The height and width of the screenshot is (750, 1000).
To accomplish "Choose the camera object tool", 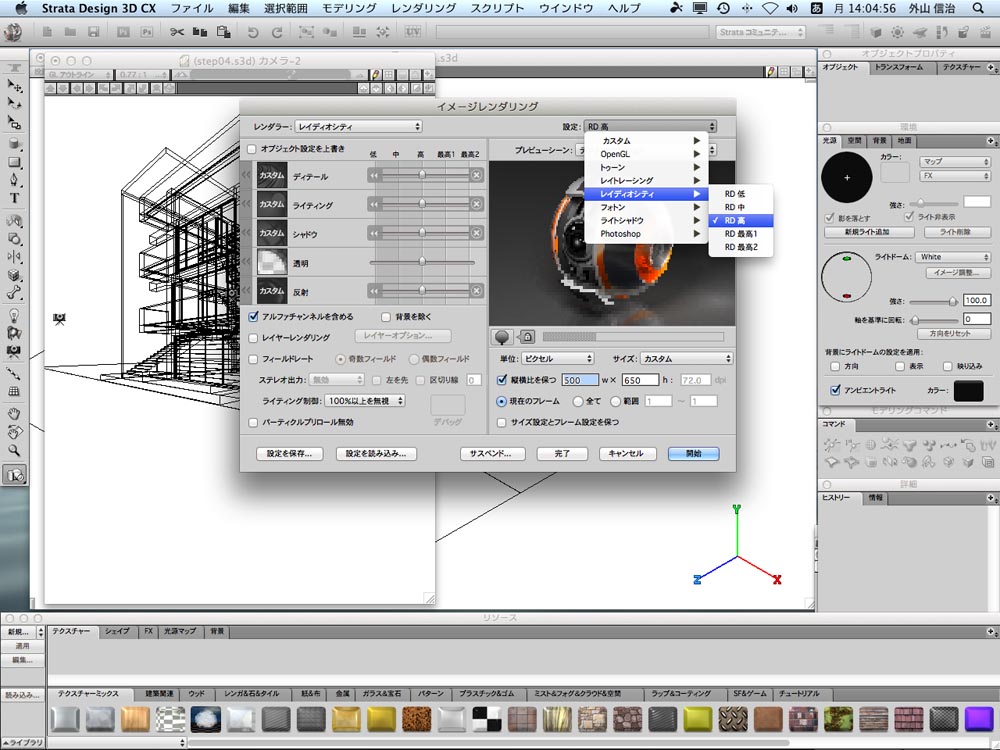I will pyautogui.click(x=14, y=351).
